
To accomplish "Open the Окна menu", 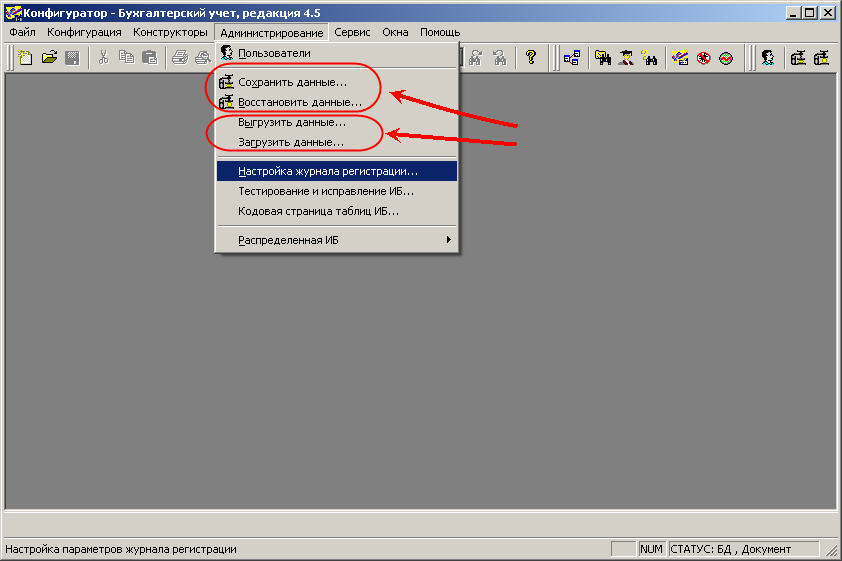I will 395,32.
